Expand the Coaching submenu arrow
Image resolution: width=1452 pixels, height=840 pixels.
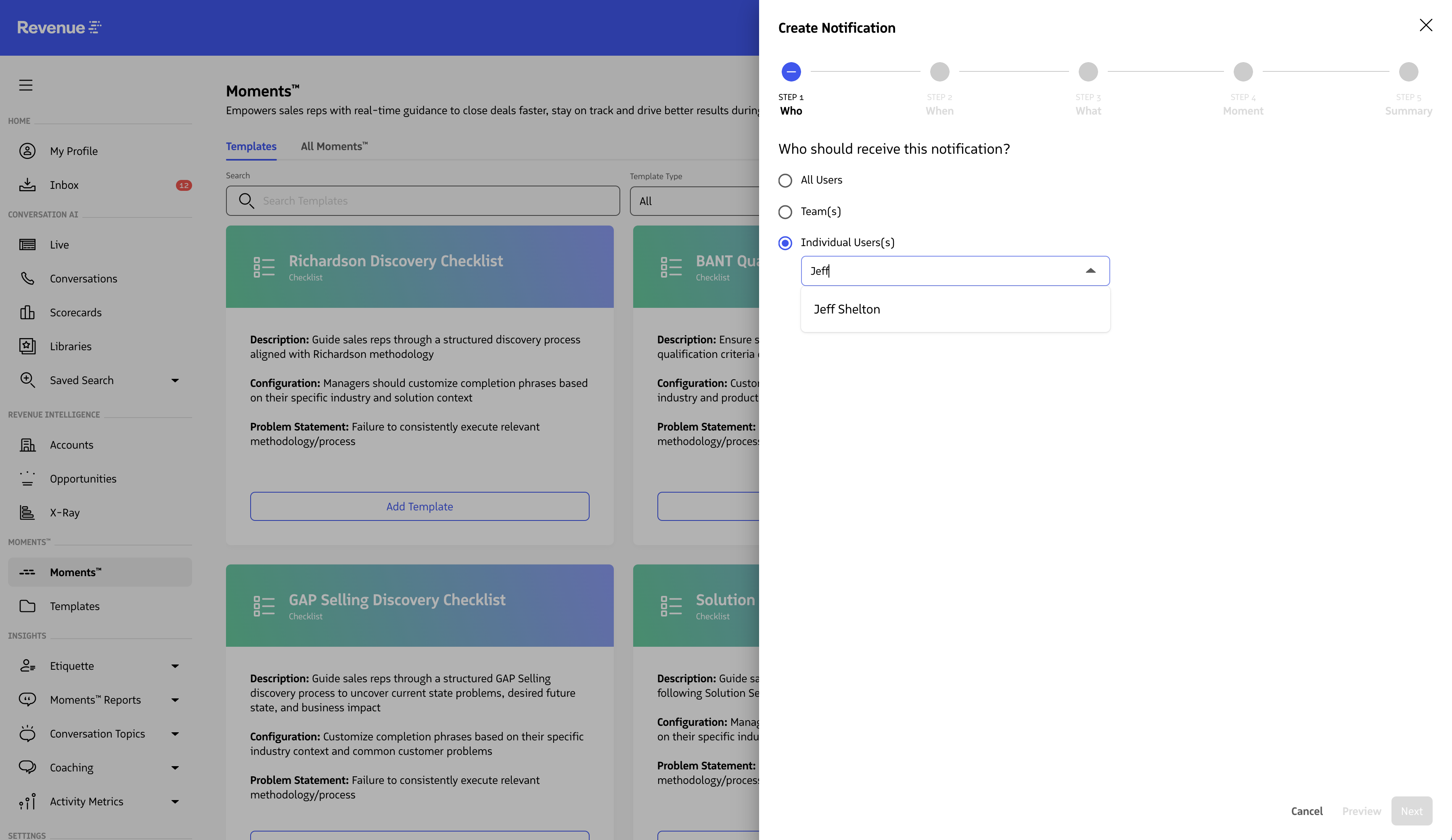tap(175, 768)
